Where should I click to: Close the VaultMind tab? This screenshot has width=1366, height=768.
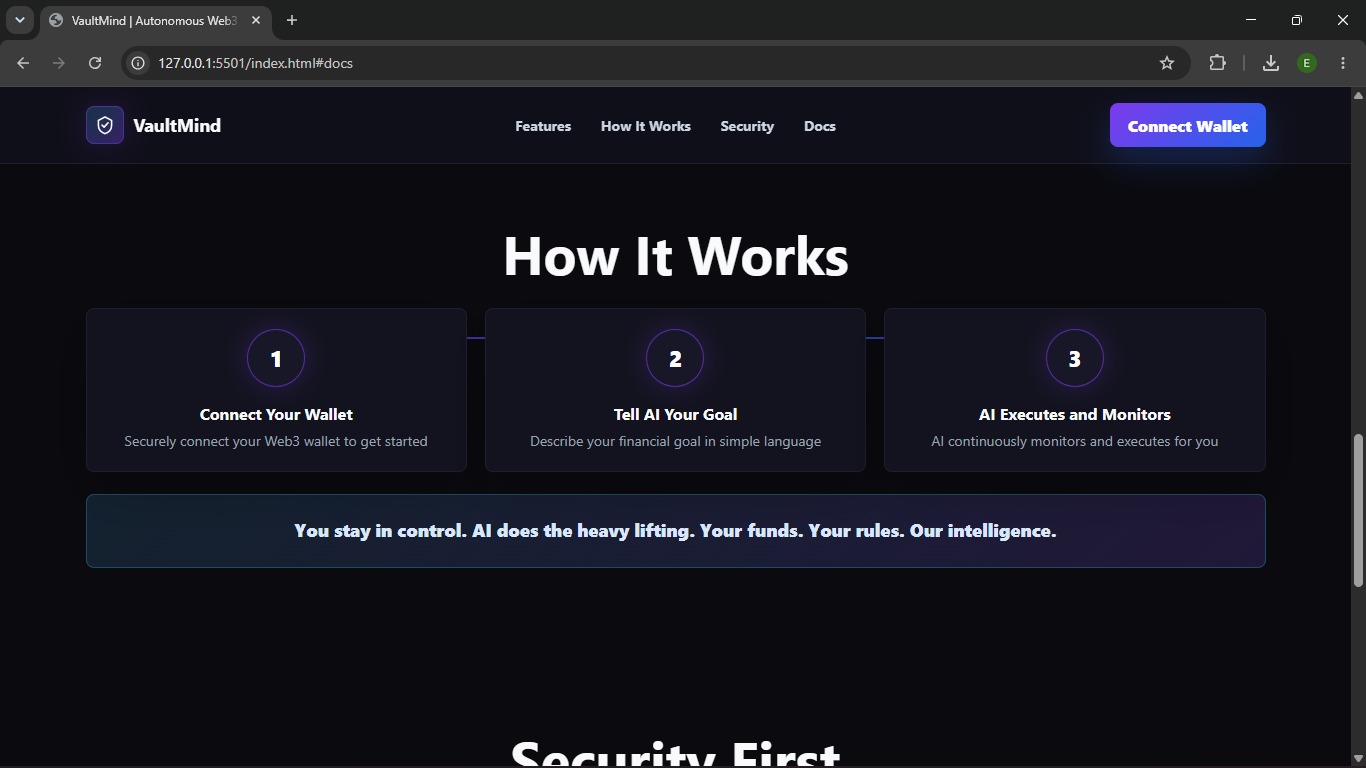click(254, 20)
